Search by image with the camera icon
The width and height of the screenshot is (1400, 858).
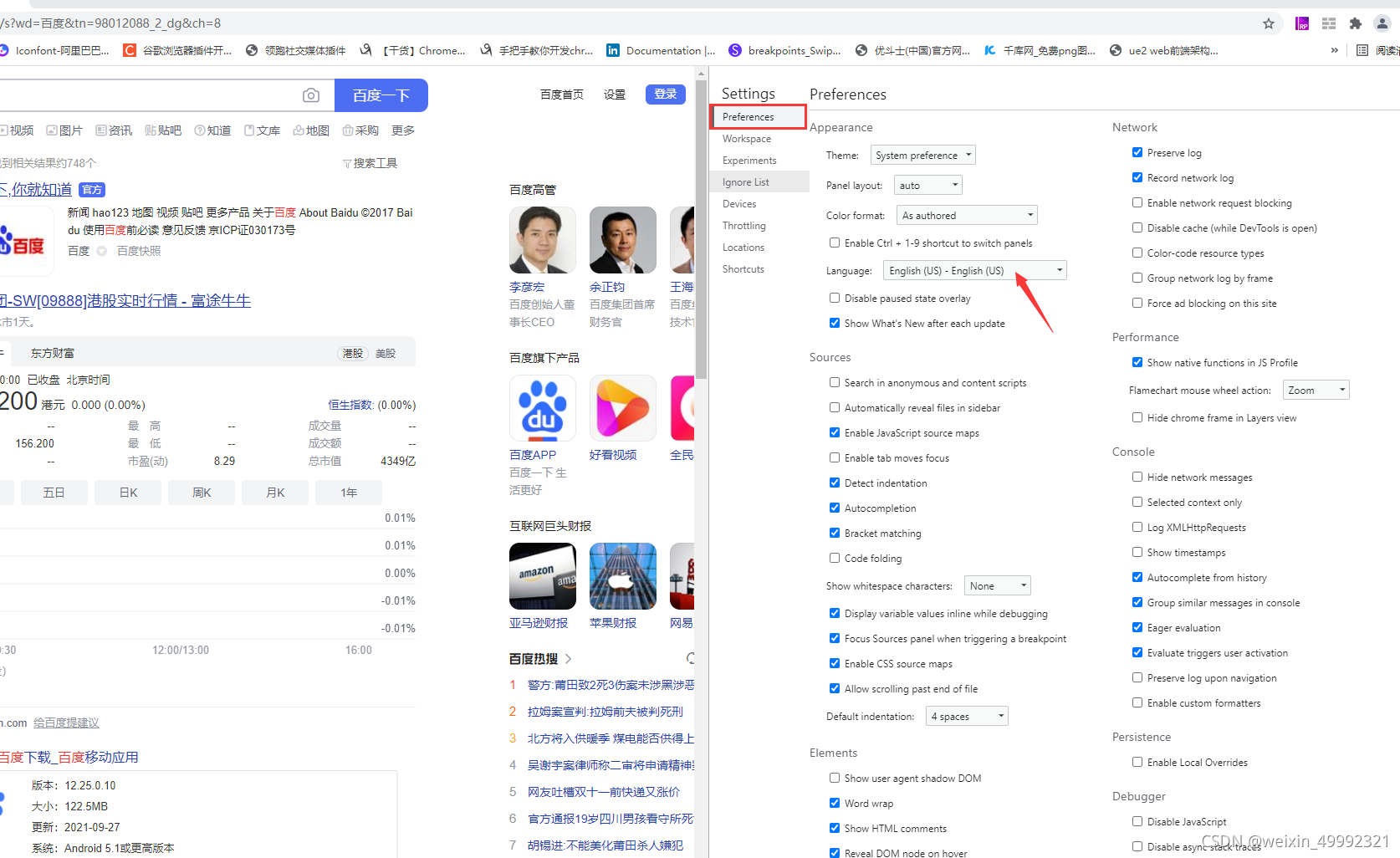[311, 95]
